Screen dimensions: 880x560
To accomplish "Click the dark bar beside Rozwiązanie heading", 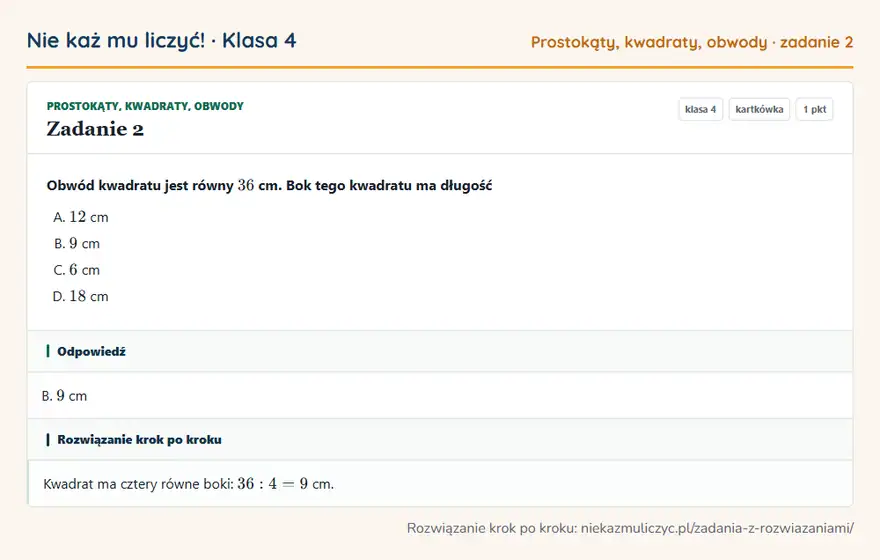I will (48, 439).
